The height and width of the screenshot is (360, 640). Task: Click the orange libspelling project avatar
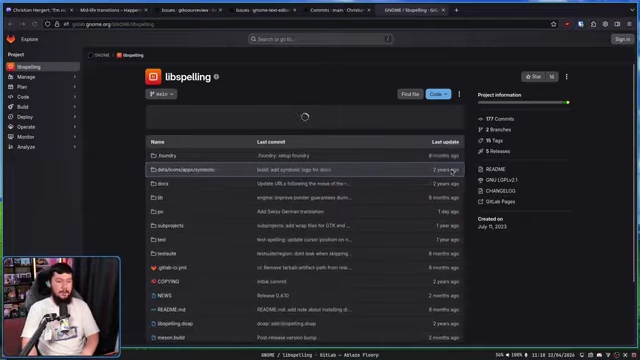pyautogui.click(x=153, y=77)
